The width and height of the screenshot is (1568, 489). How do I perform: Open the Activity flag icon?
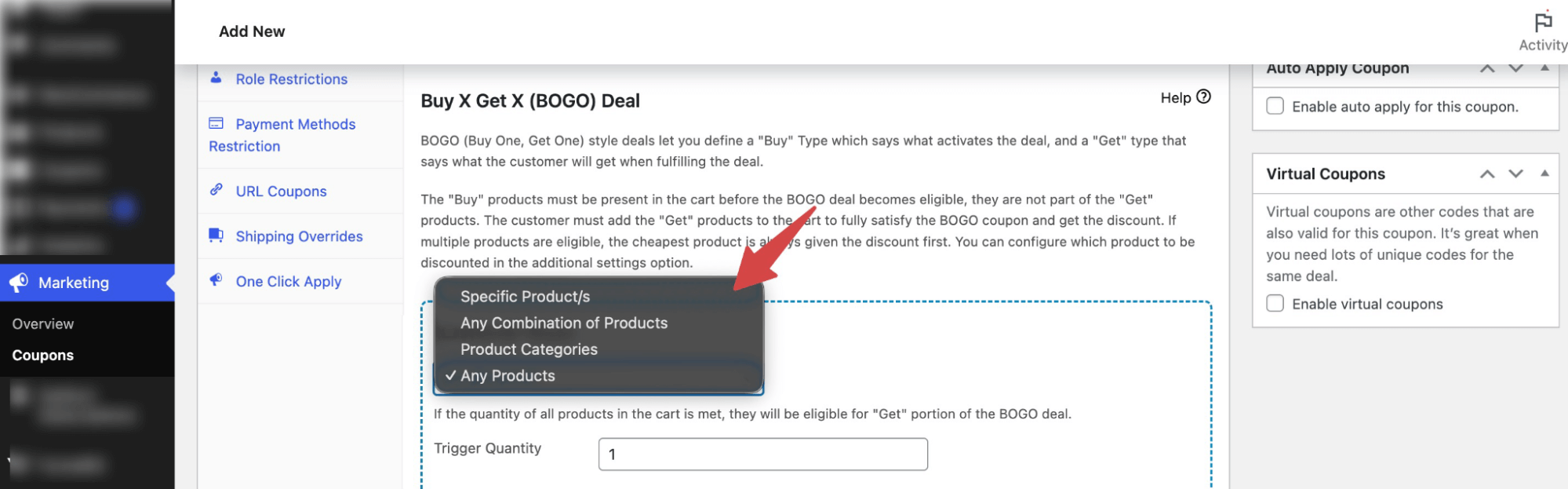(1542, 20)
